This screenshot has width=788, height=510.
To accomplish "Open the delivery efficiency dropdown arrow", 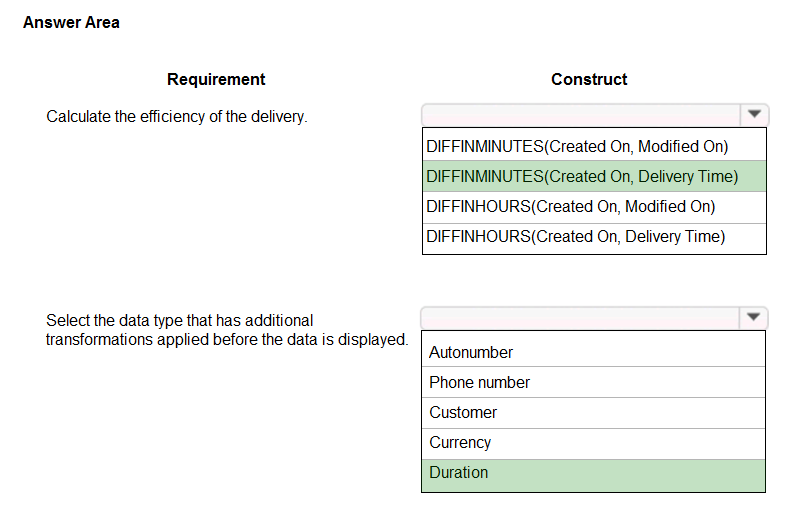I will pos(754,115).
